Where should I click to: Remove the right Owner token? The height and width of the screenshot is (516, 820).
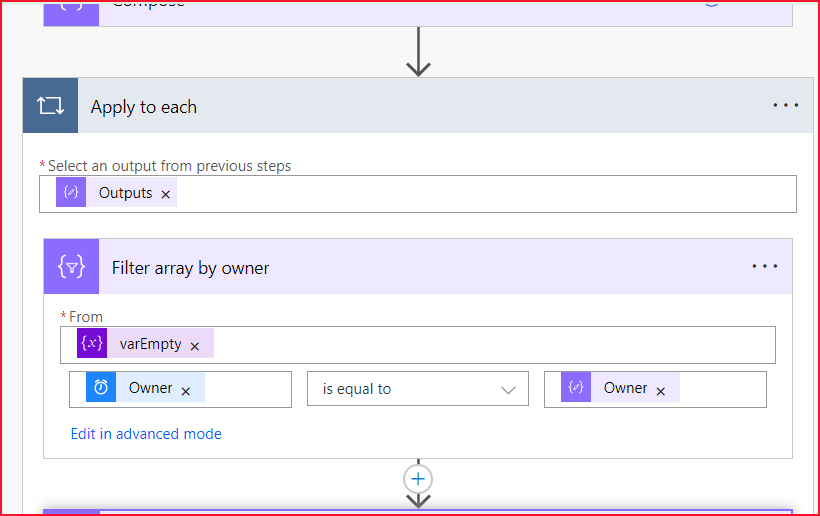coord(660,391)
